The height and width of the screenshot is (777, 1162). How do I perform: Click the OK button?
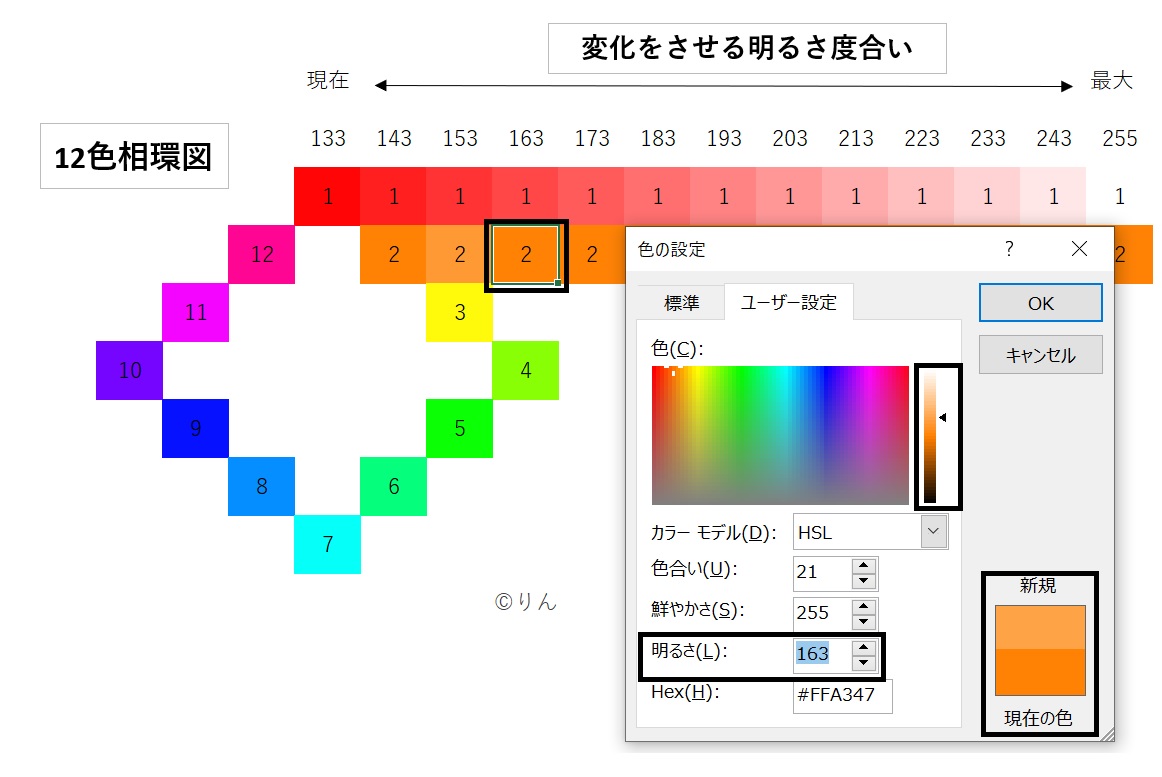(x=1040, y=302)
